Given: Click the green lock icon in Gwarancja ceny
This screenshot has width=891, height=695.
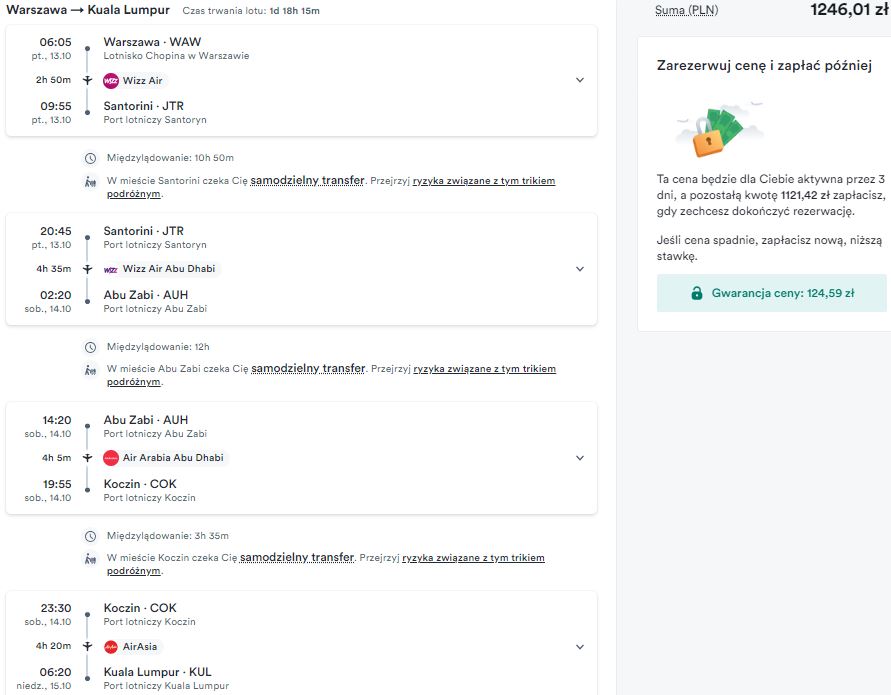Looking at the screenshot, I should 697,293.
